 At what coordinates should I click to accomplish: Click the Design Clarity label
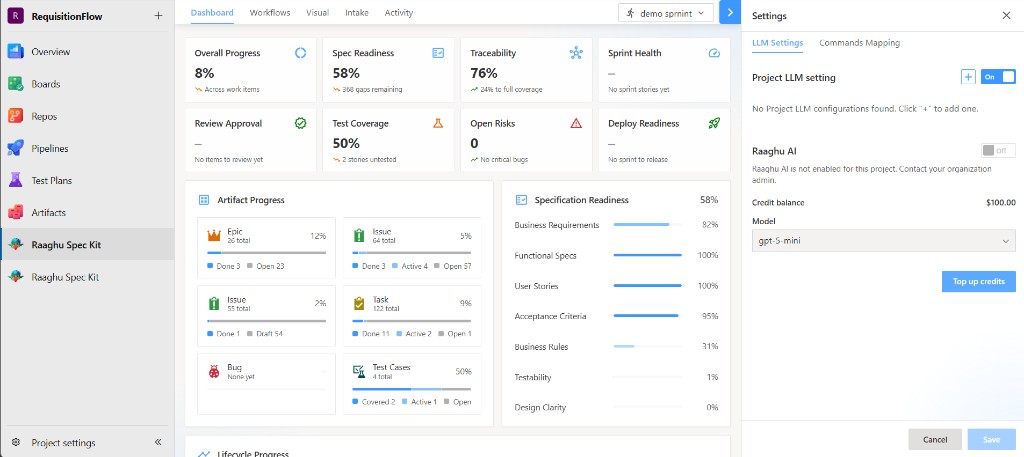540,407
